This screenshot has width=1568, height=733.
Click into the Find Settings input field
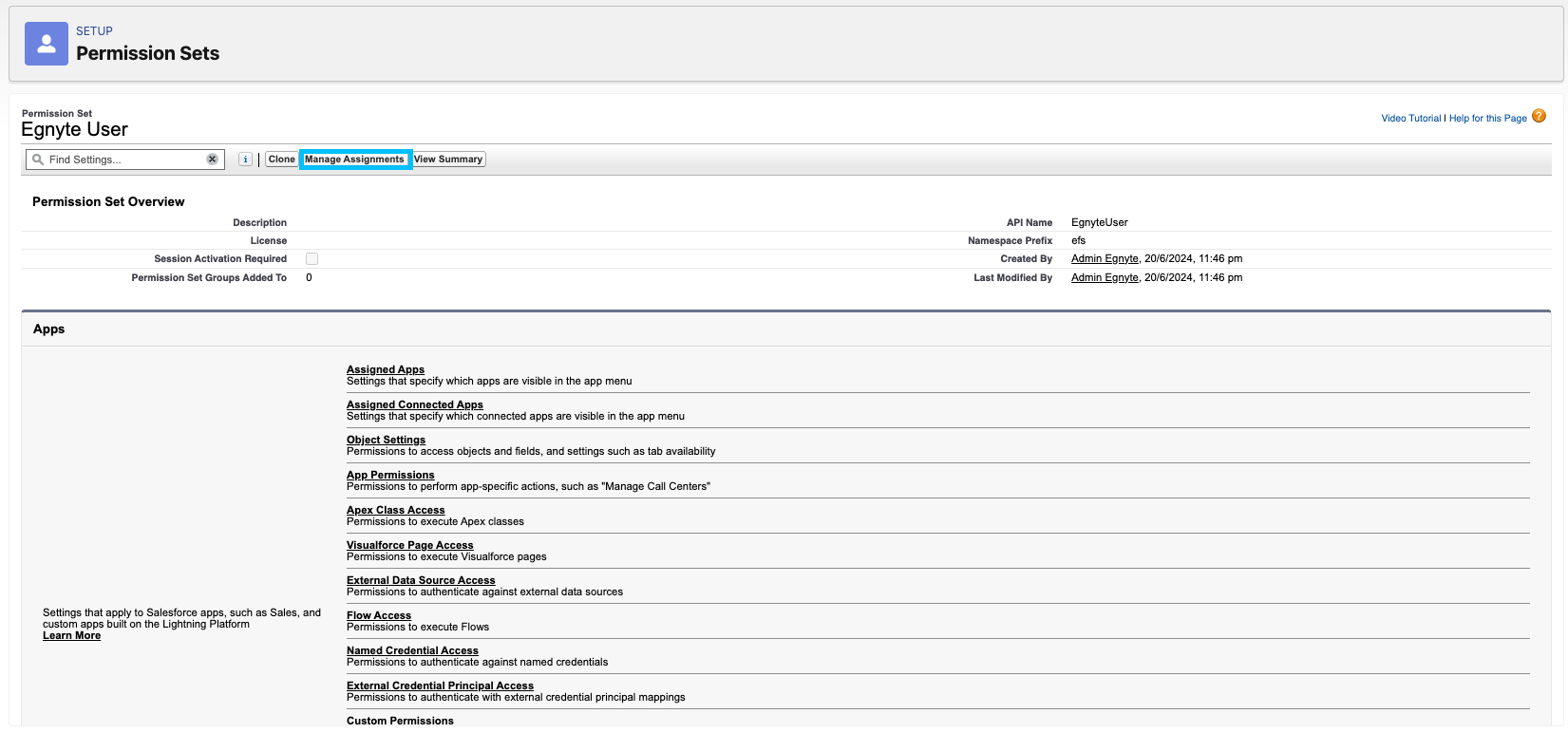point(125,160)
